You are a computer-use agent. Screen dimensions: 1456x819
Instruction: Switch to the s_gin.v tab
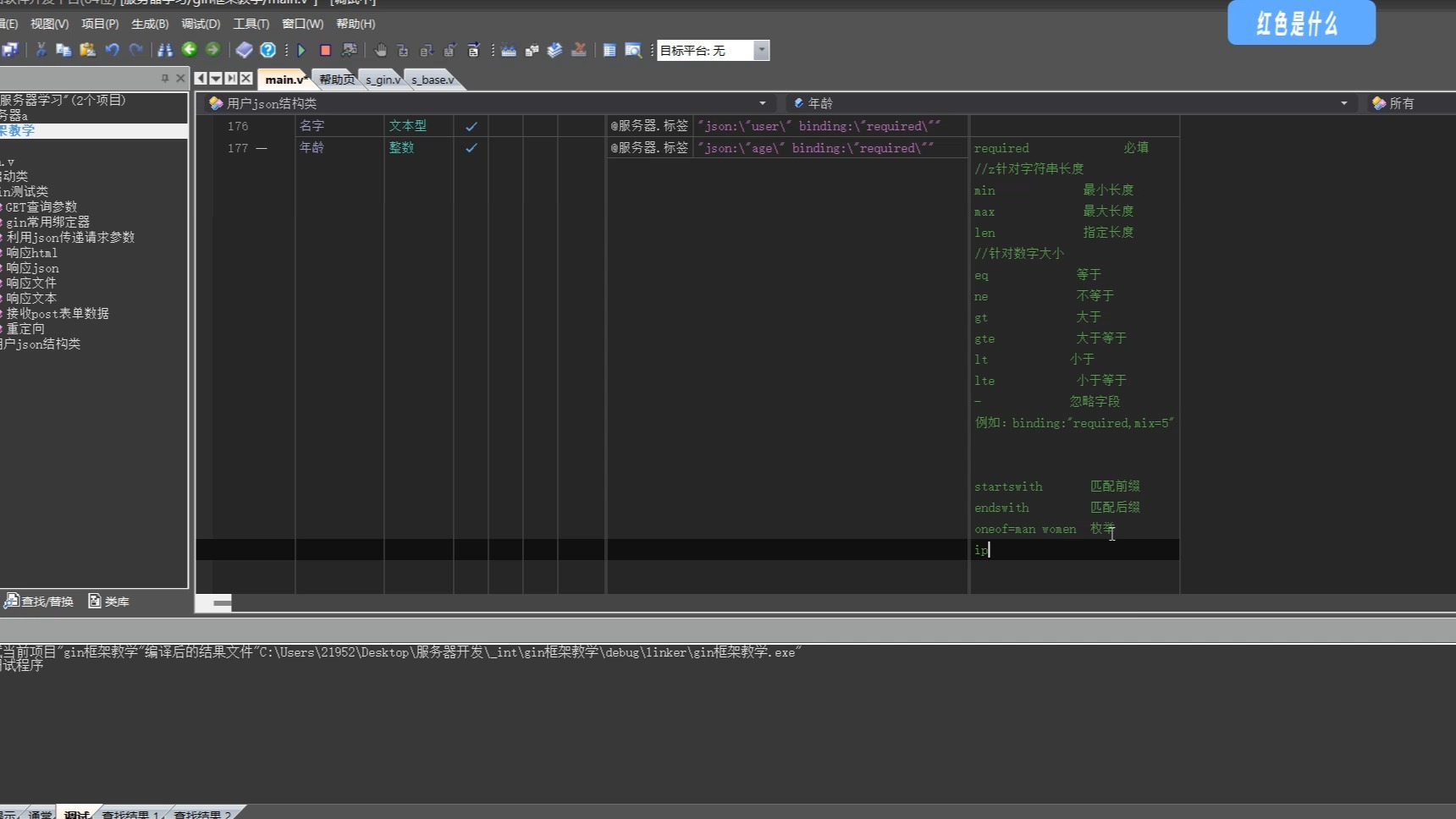(x=383, y=80)
